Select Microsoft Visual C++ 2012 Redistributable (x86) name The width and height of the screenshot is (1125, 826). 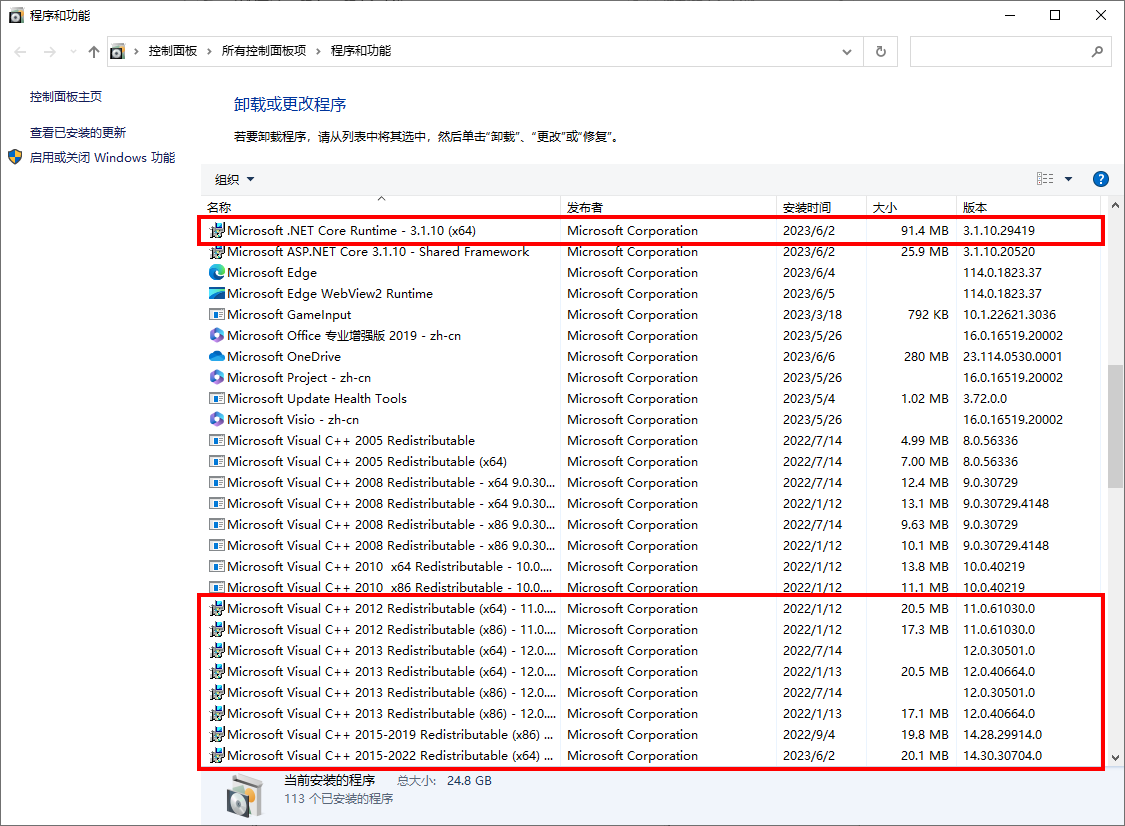click(391, 629)
